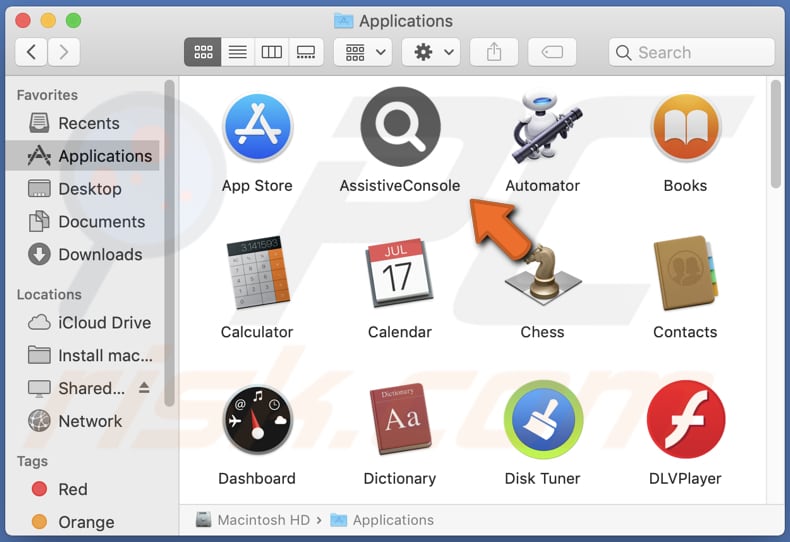Click the Edit Tags toolbar button
This screenshot has width=790, height=542.
(x=552, y=52)
